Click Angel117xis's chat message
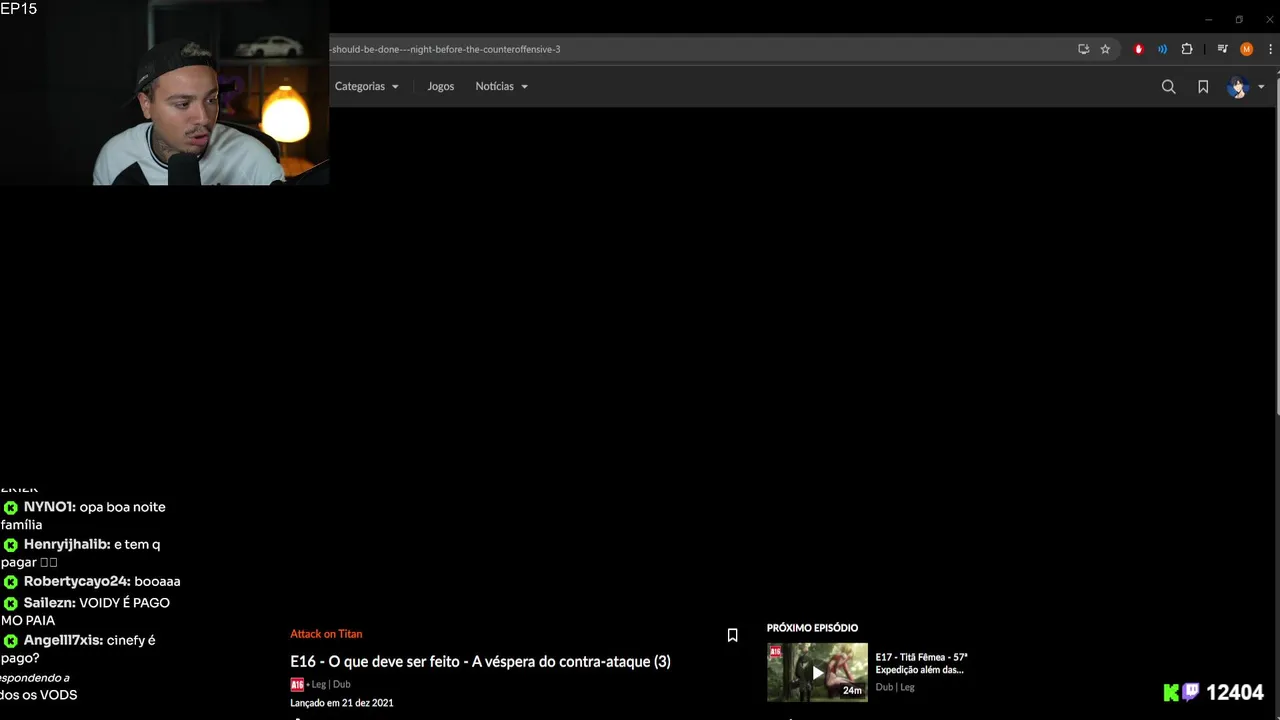Screen dimensions: 1280x720 tap(78, 649)
